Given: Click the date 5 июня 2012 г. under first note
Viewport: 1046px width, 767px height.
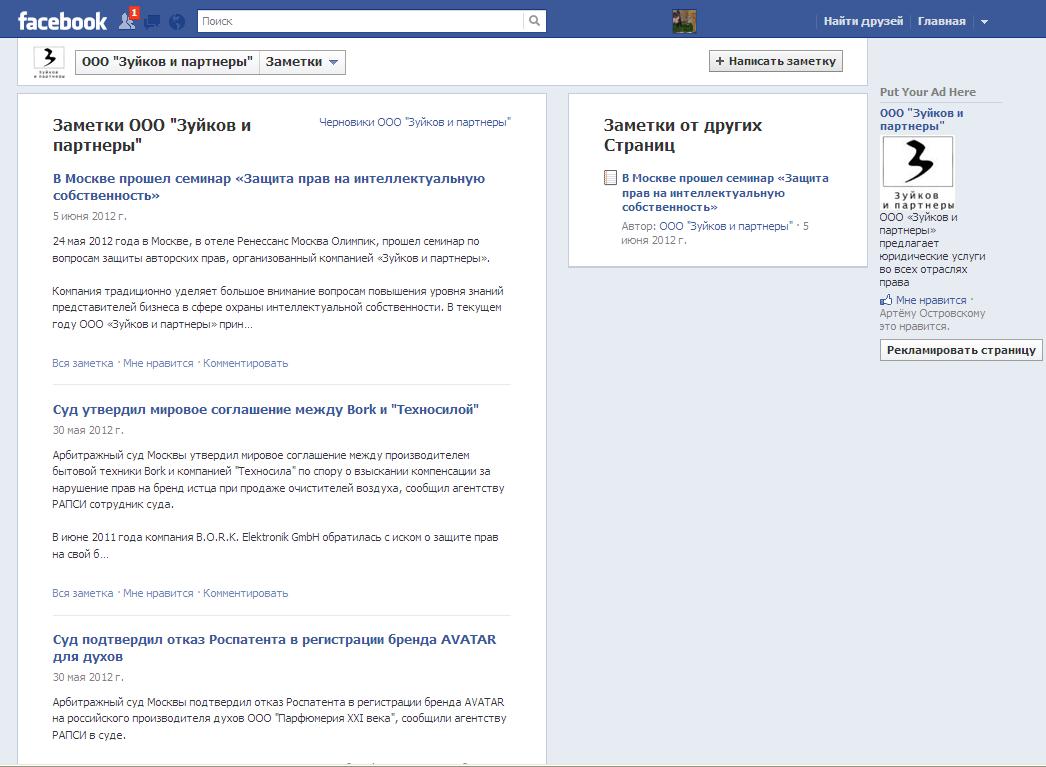Looking at the screenshot, I should tap(89, 216).
